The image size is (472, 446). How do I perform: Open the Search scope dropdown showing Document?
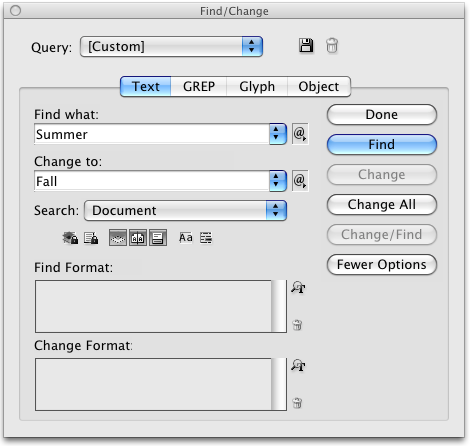point(186,210)
